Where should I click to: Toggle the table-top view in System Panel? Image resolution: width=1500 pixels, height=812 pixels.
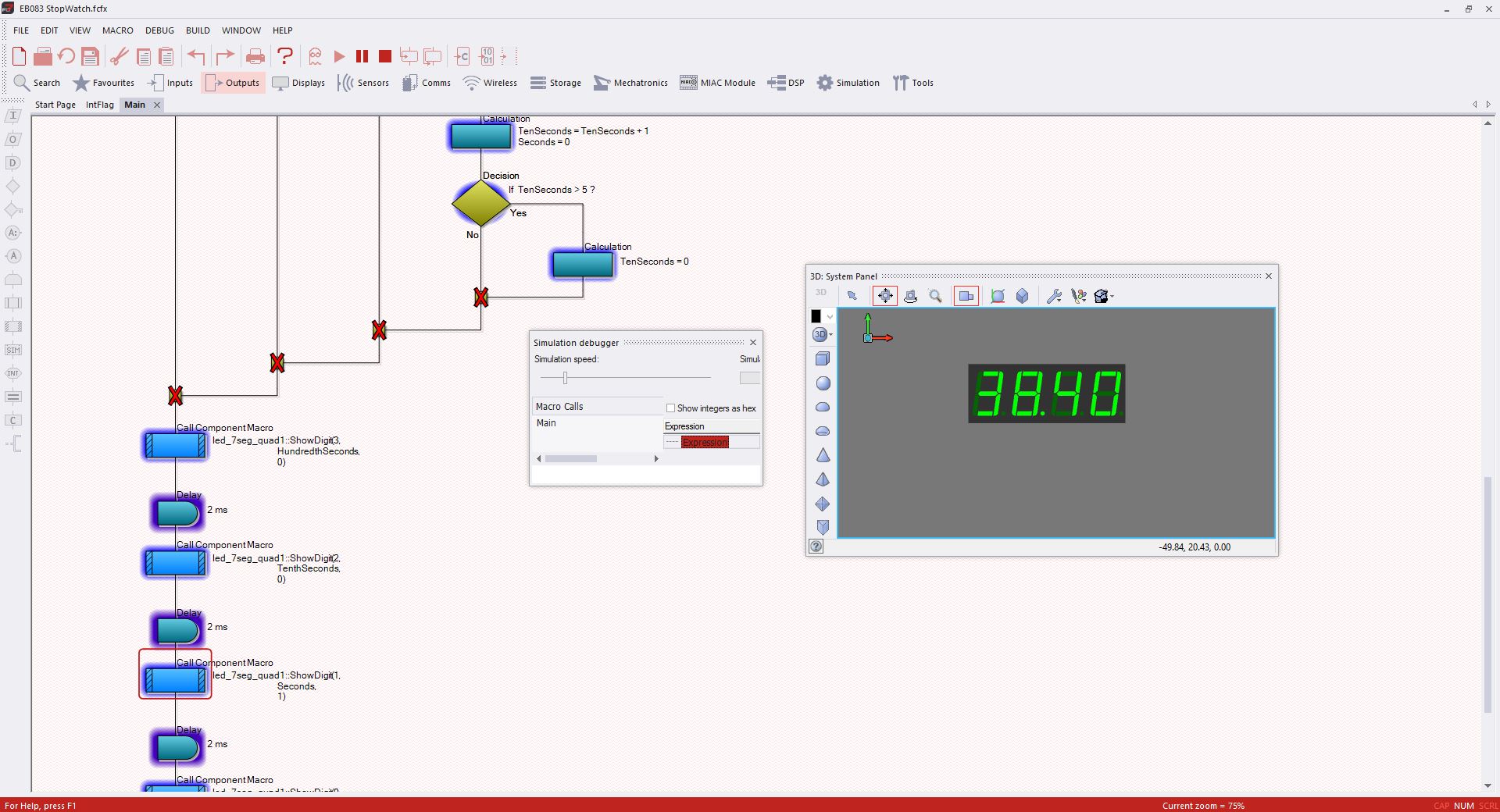pos(998,296)
